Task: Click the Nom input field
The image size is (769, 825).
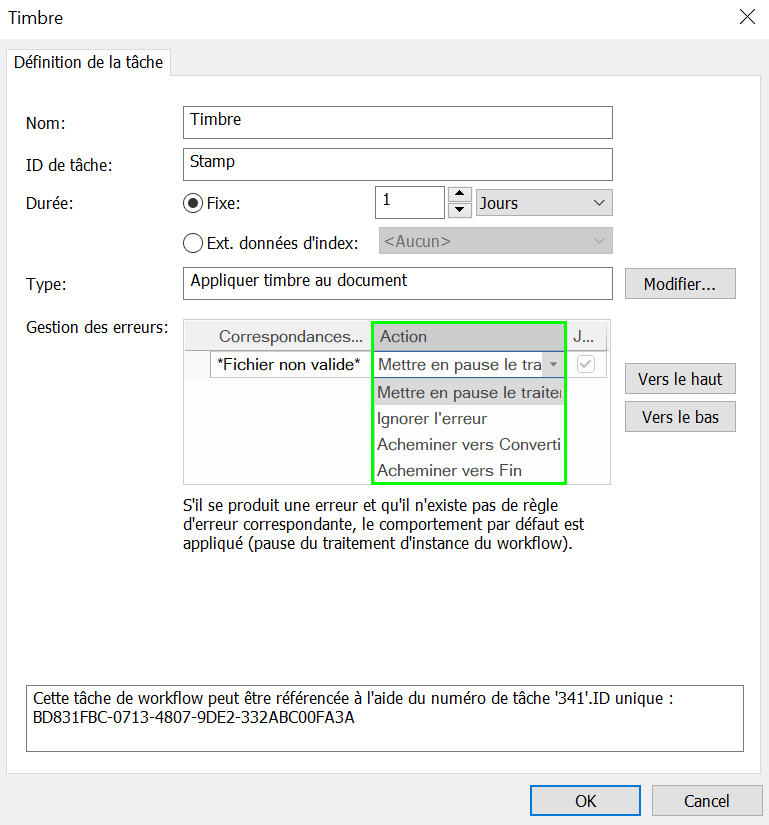Action: (398, 123)
